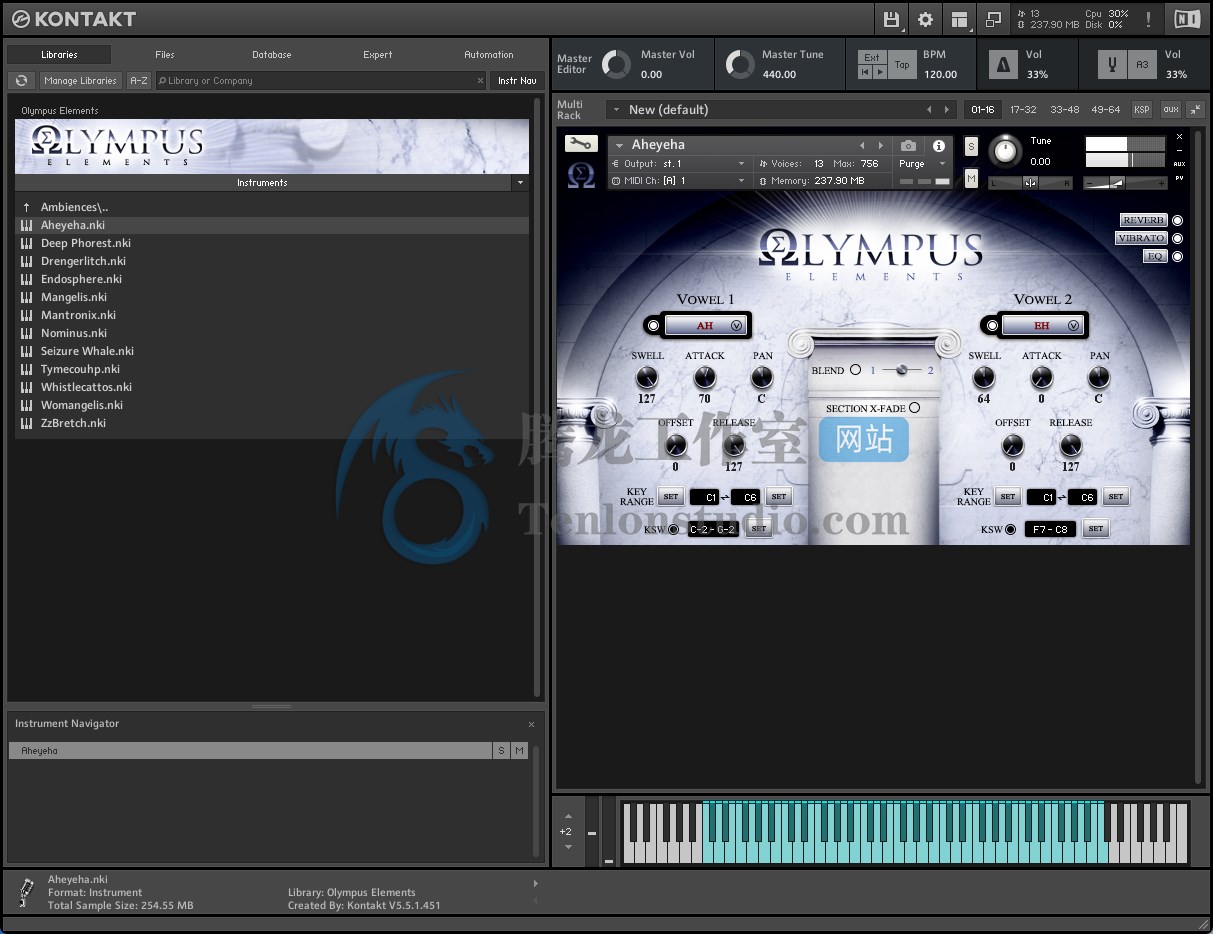Click the Aheyeha.nki instrument file icon
The height and width of the screenshot is (934, 1213).
tap(26, 225)
